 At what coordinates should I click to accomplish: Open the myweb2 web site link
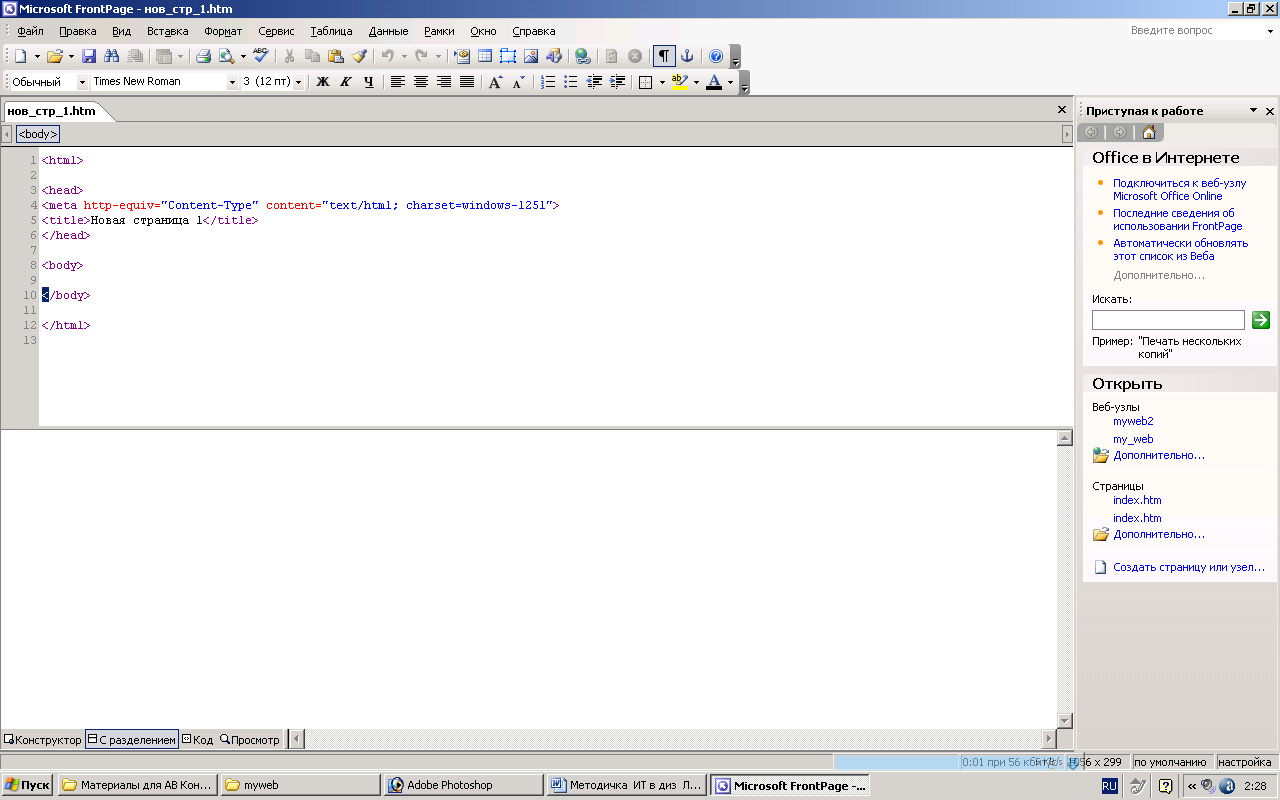coord(1133,421)
